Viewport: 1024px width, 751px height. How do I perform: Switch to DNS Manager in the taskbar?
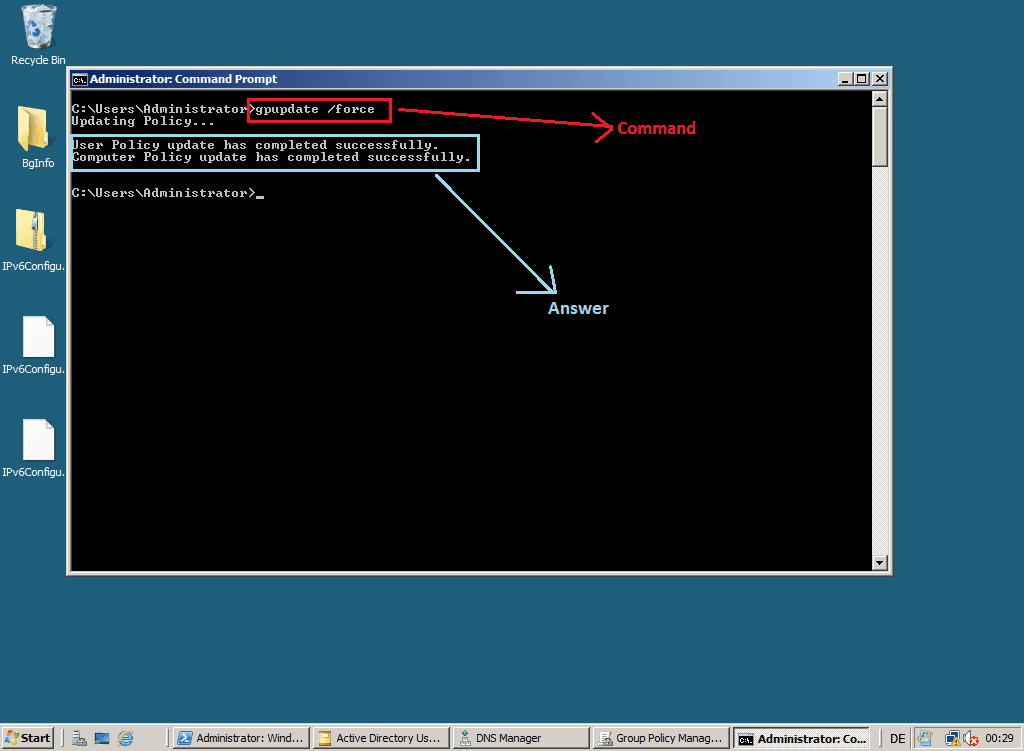coord(518,738)
